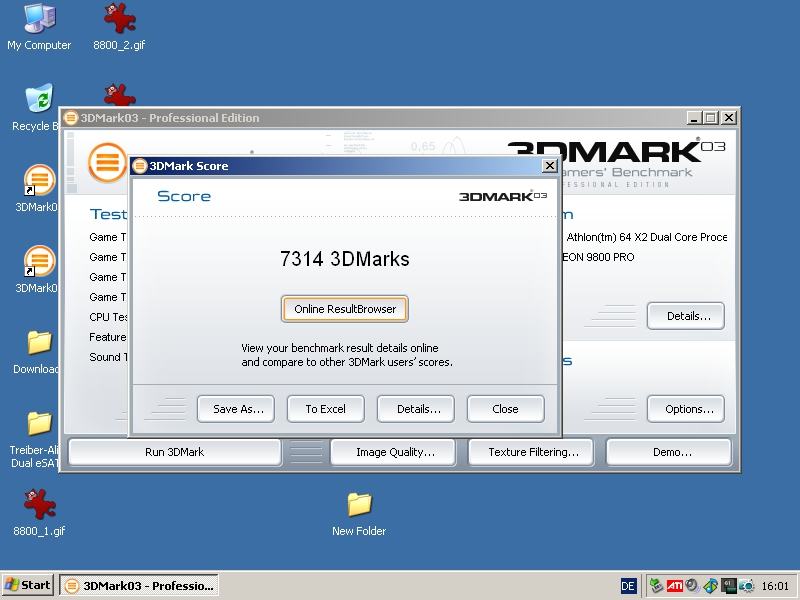This screenshot has width=800, height=600.
Task: Click the 3DMark03 taskbar button
Action: (139, 585)
